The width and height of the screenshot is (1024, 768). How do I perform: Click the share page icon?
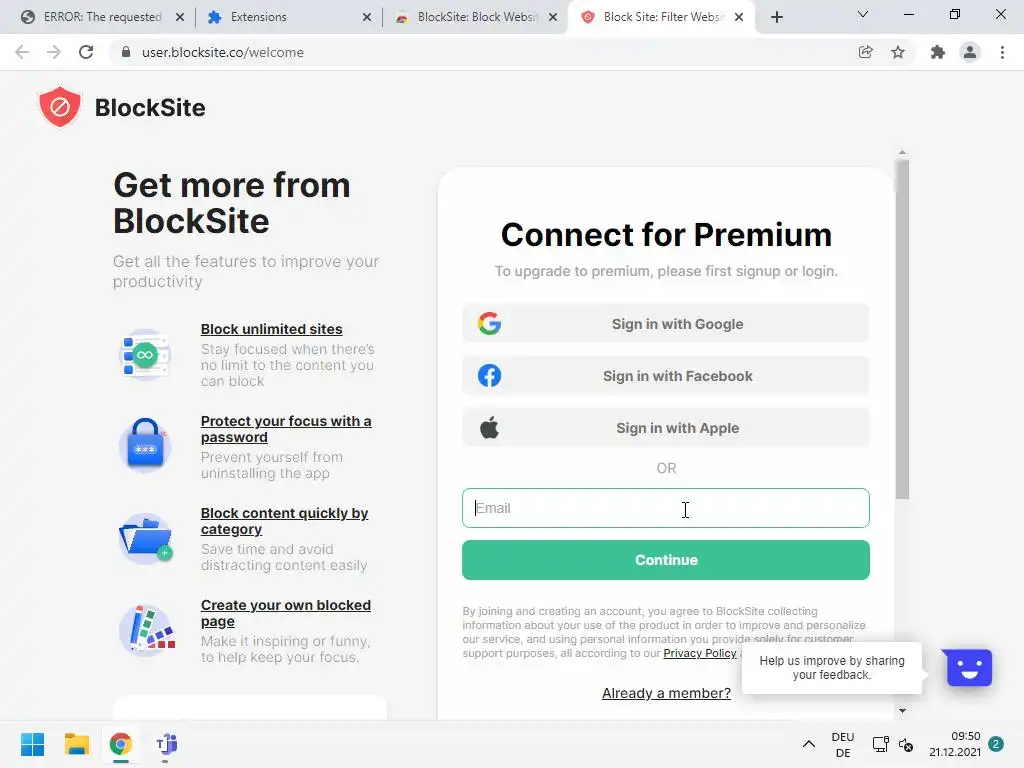866,52
